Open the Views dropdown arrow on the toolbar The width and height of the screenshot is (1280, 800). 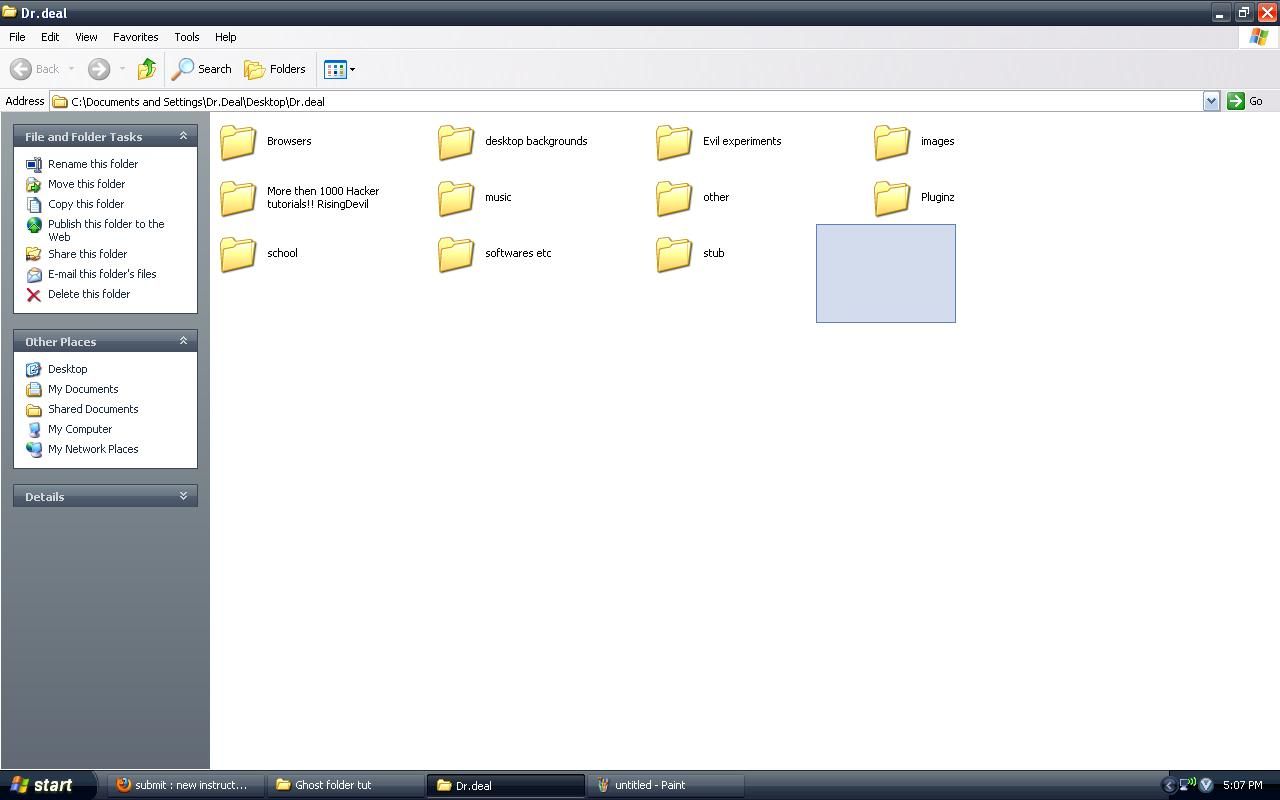[350, 69]
